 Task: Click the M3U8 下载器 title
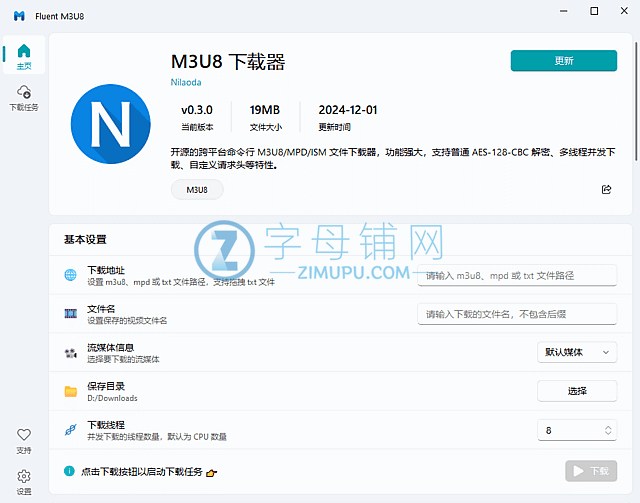pyautogui.click(x=228, y=62)
